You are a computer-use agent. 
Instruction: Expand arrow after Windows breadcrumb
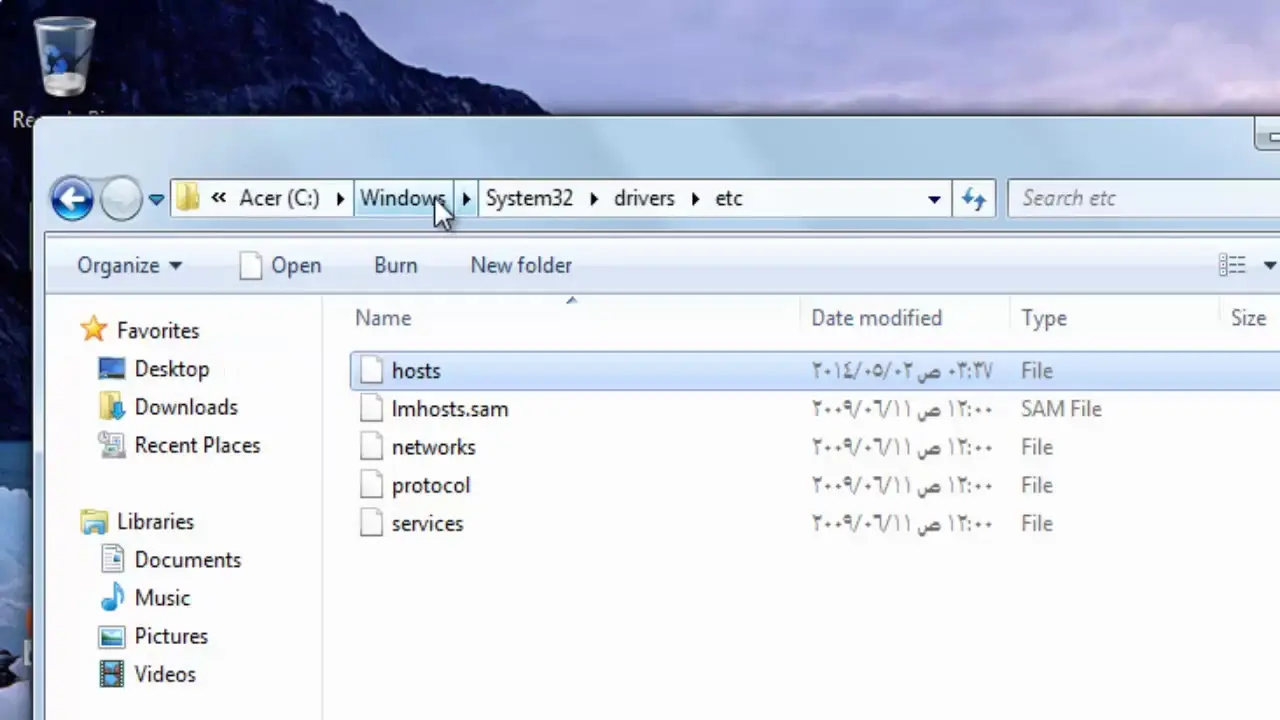click(x=466, y=199)
